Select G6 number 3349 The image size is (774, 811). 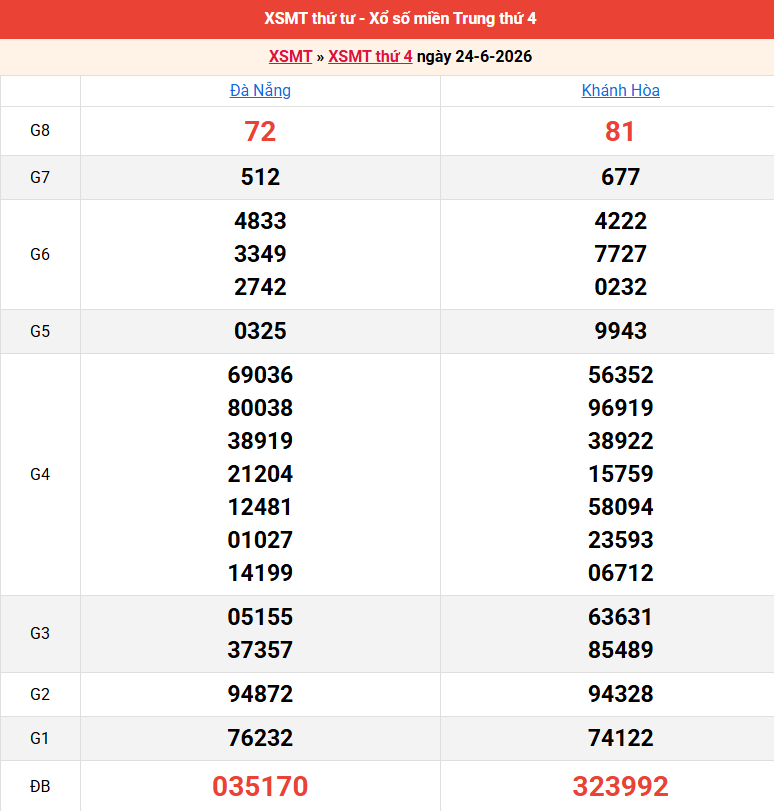click(x=260, y=254)
